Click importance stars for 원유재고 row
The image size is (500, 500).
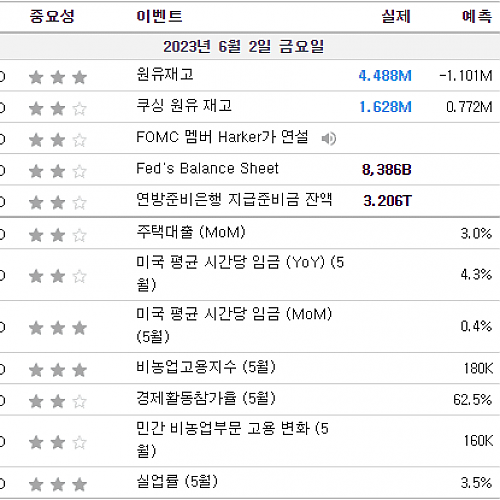click(58, 77)
